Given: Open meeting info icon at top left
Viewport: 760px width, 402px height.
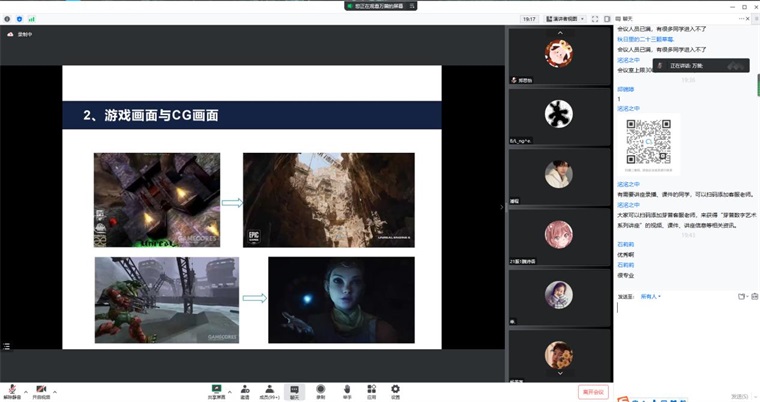Looking at the screenshot, I should (x=7, y=19).
